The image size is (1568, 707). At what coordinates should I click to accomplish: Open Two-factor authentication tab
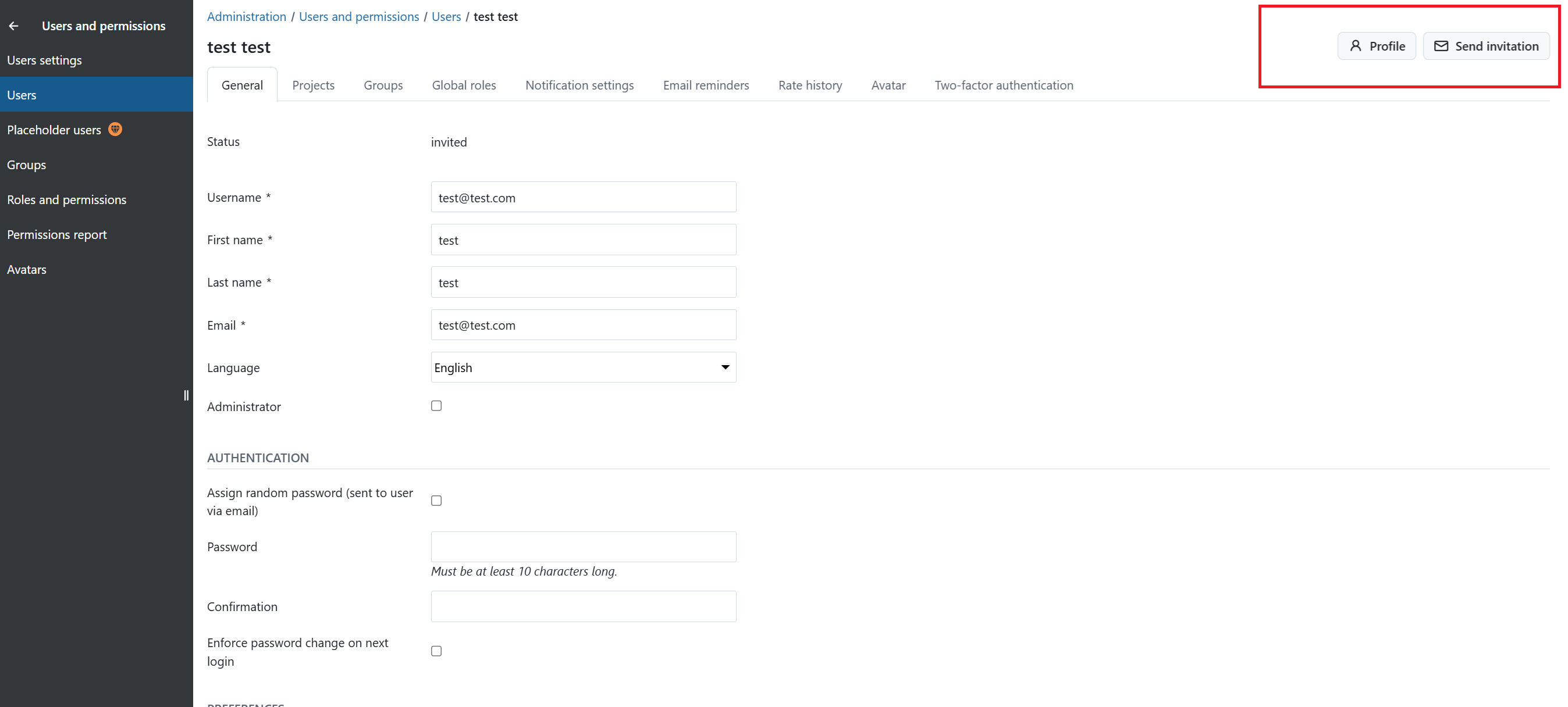pos(1003,85)
